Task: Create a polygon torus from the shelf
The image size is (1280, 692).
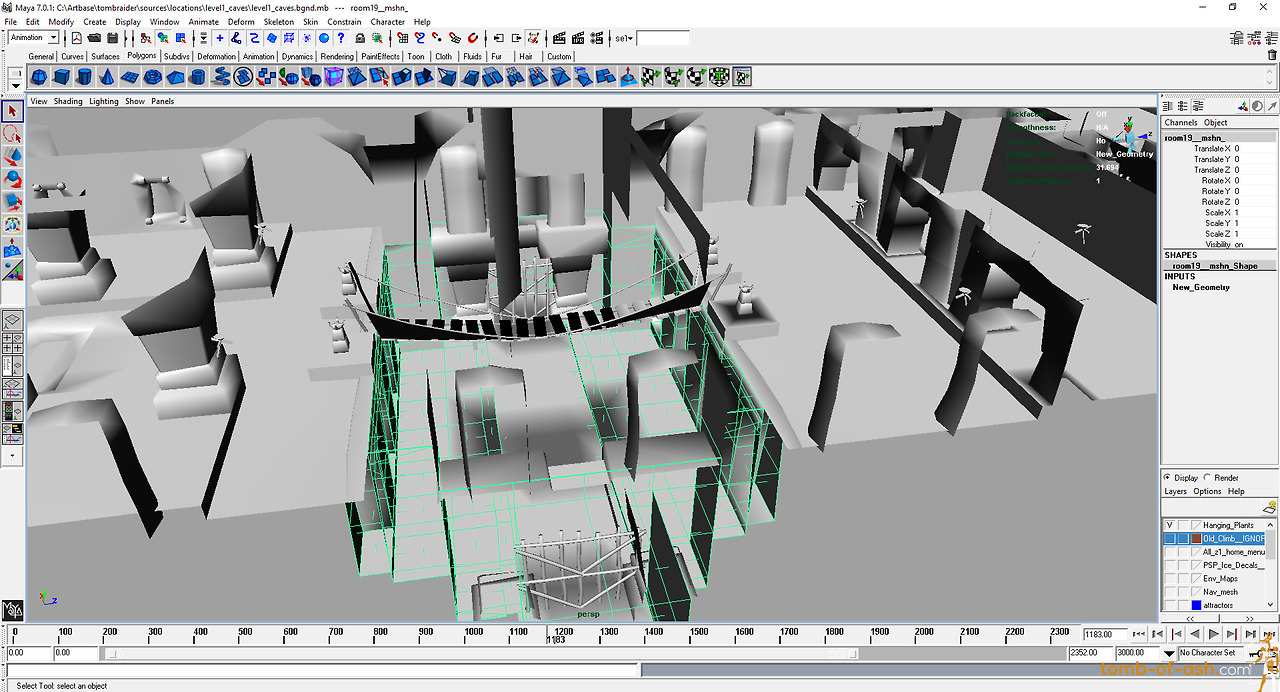Action: tap(153, 77)
